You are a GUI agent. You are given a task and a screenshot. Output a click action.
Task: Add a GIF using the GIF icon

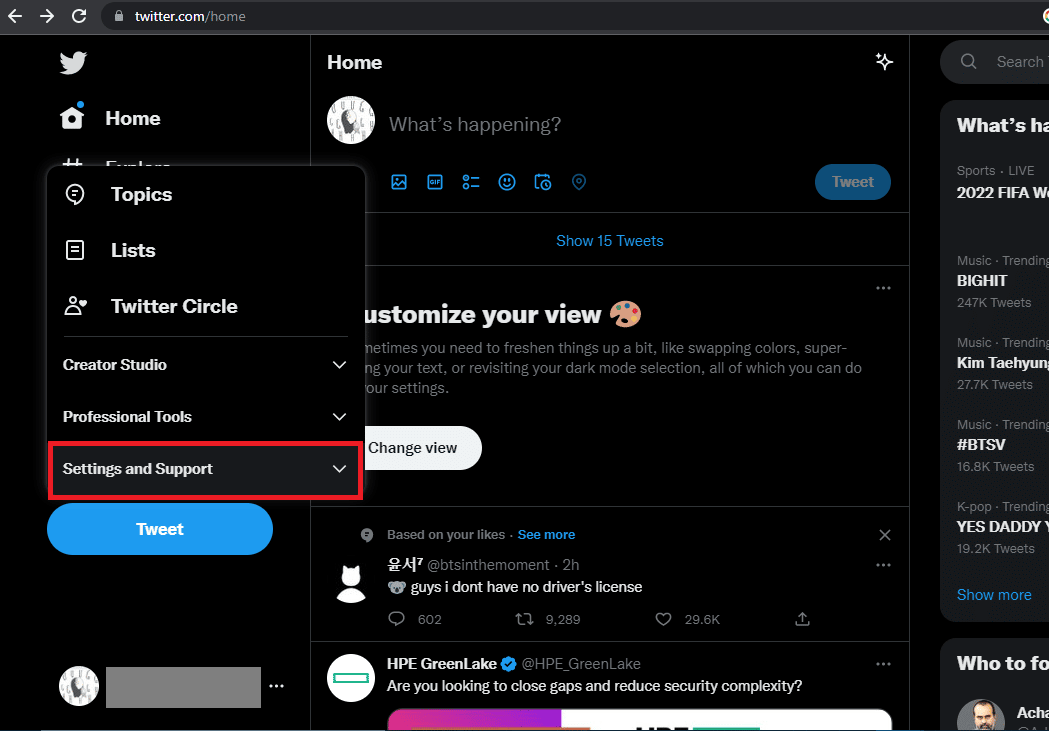(435, 182)
